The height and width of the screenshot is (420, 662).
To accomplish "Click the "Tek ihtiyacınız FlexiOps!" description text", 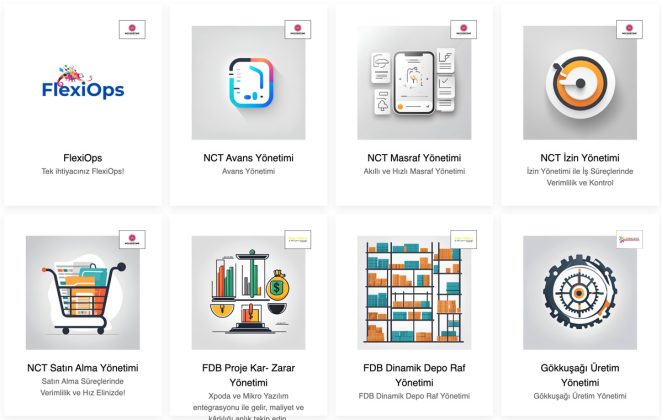I will tap(83, 171).
